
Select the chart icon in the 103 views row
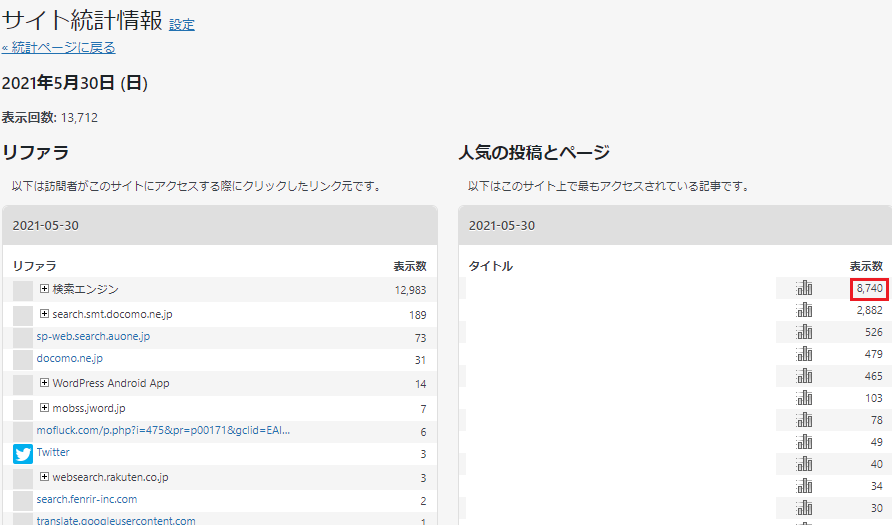804,399
